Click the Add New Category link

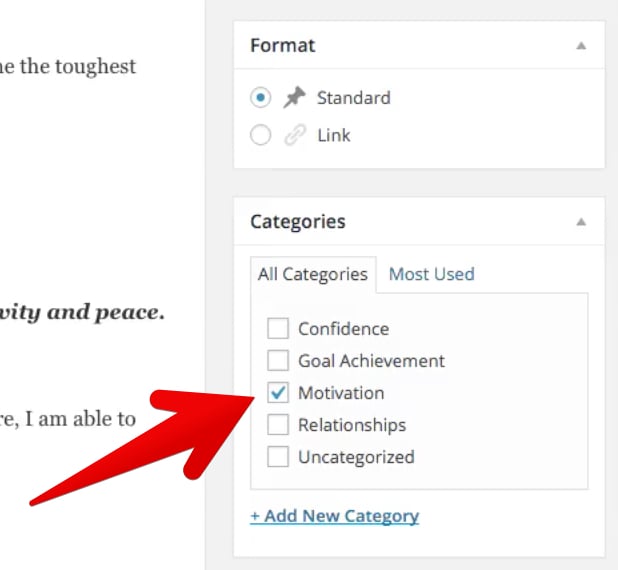pyautogui.click(x=334, y=516)
